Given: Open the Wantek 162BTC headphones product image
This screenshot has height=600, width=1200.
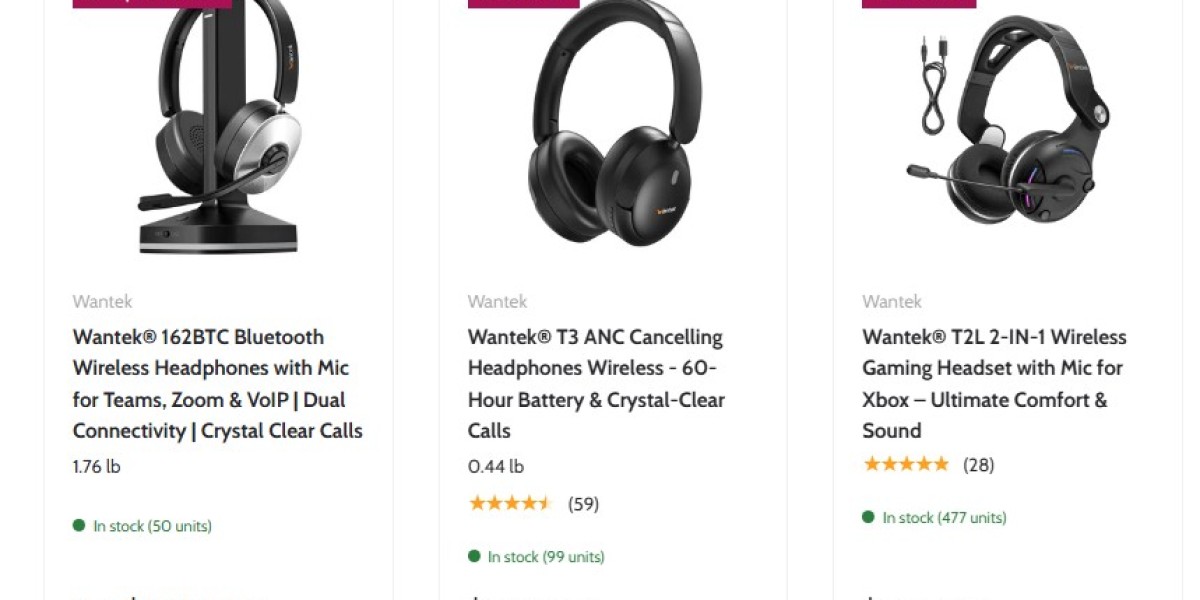Looking at the screenshot, I should coord(219,125).
